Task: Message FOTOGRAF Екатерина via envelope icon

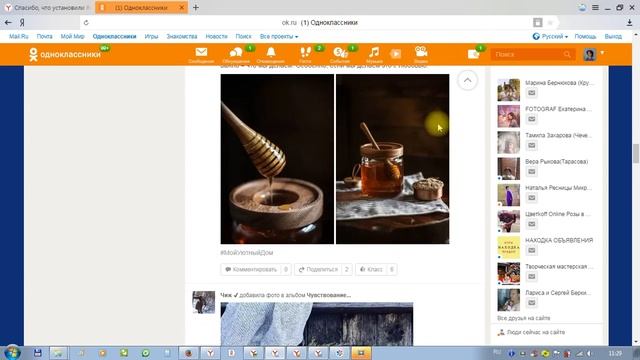Action: [531, 119]
